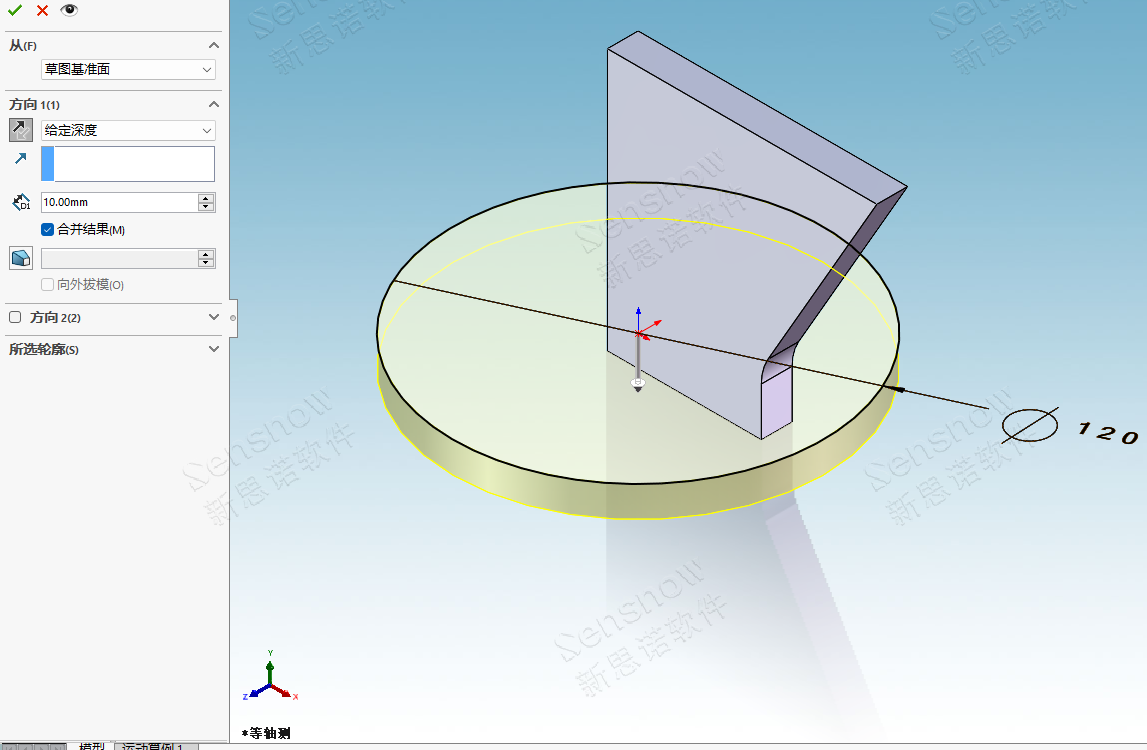
Task: Click the 10.00mm depth input field
Action: click(x=119, y=202)
